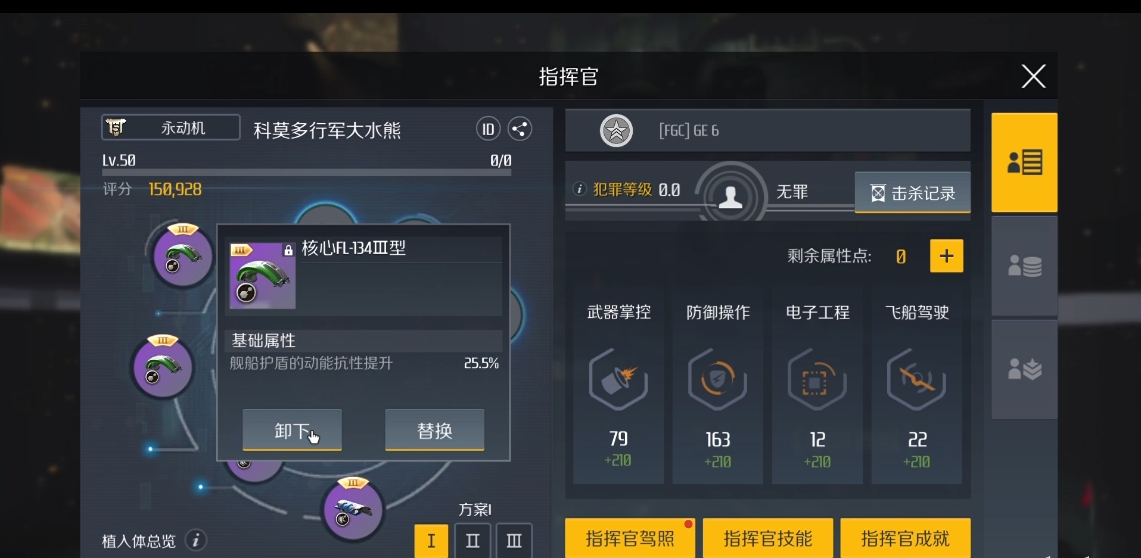Open the third sidebar tab with layers icon
Screen dimensions: 1141x558
tap(1024, 370)
